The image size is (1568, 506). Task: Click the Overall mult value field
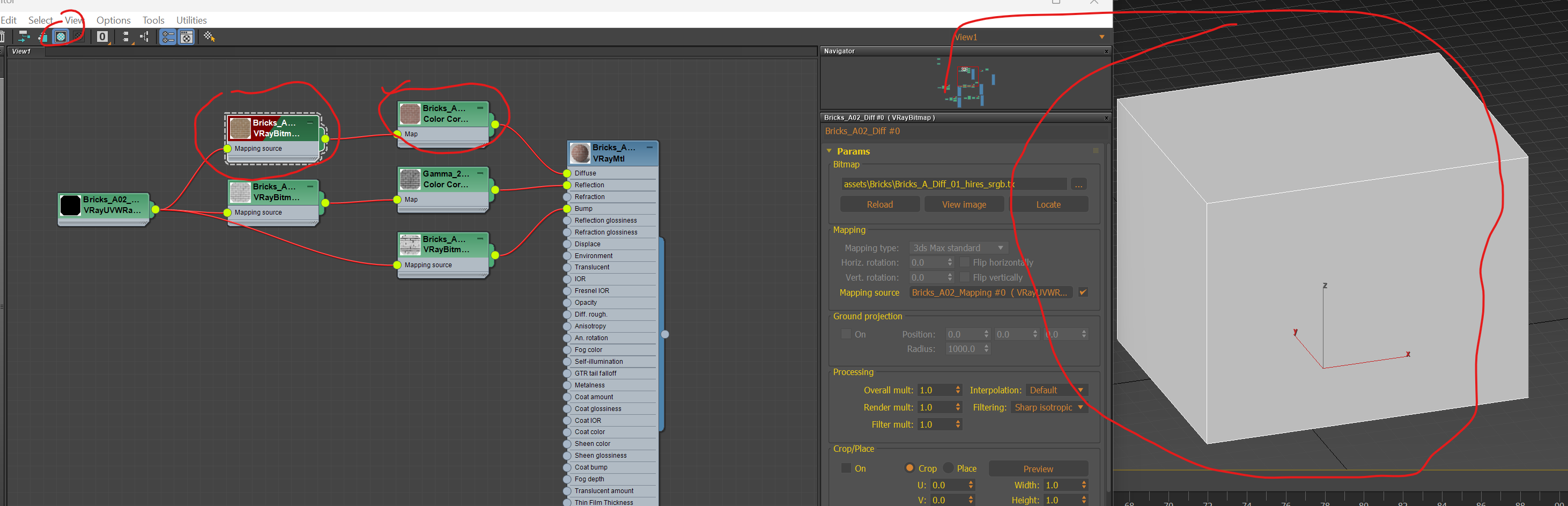click(935, 390)
